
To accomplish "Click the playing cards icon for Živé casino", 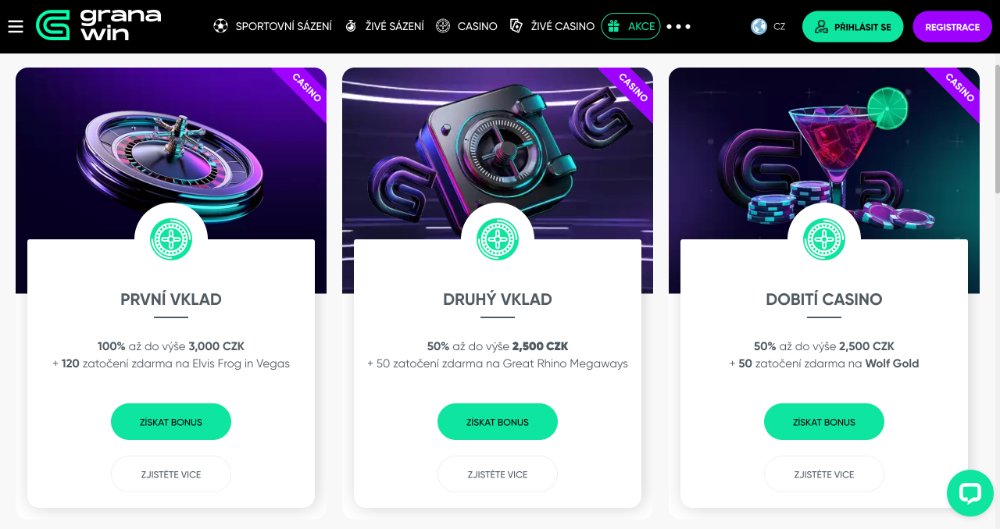I will point(516,26).
